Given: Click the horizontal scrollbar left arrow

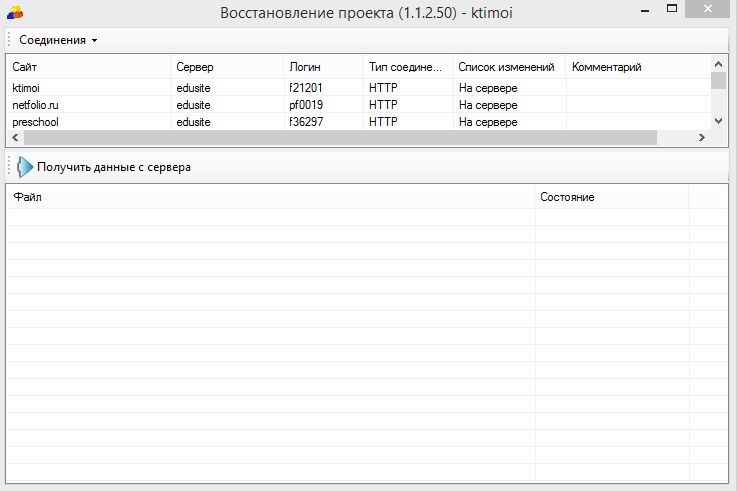Looking at the screenshot, I should pos(13,138).
